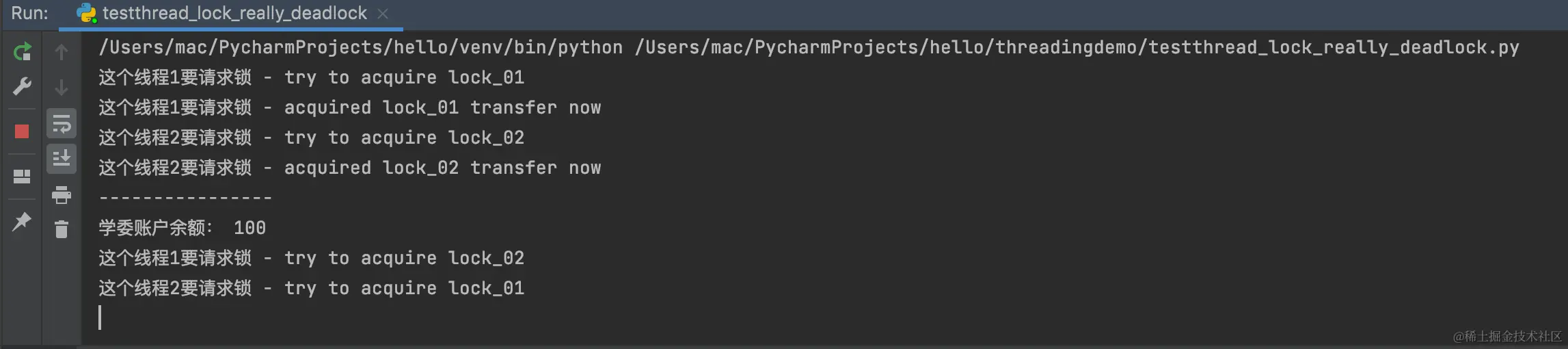Toggle scroll to end of console
Screen dimensions: 1568x349
point(62,159)
